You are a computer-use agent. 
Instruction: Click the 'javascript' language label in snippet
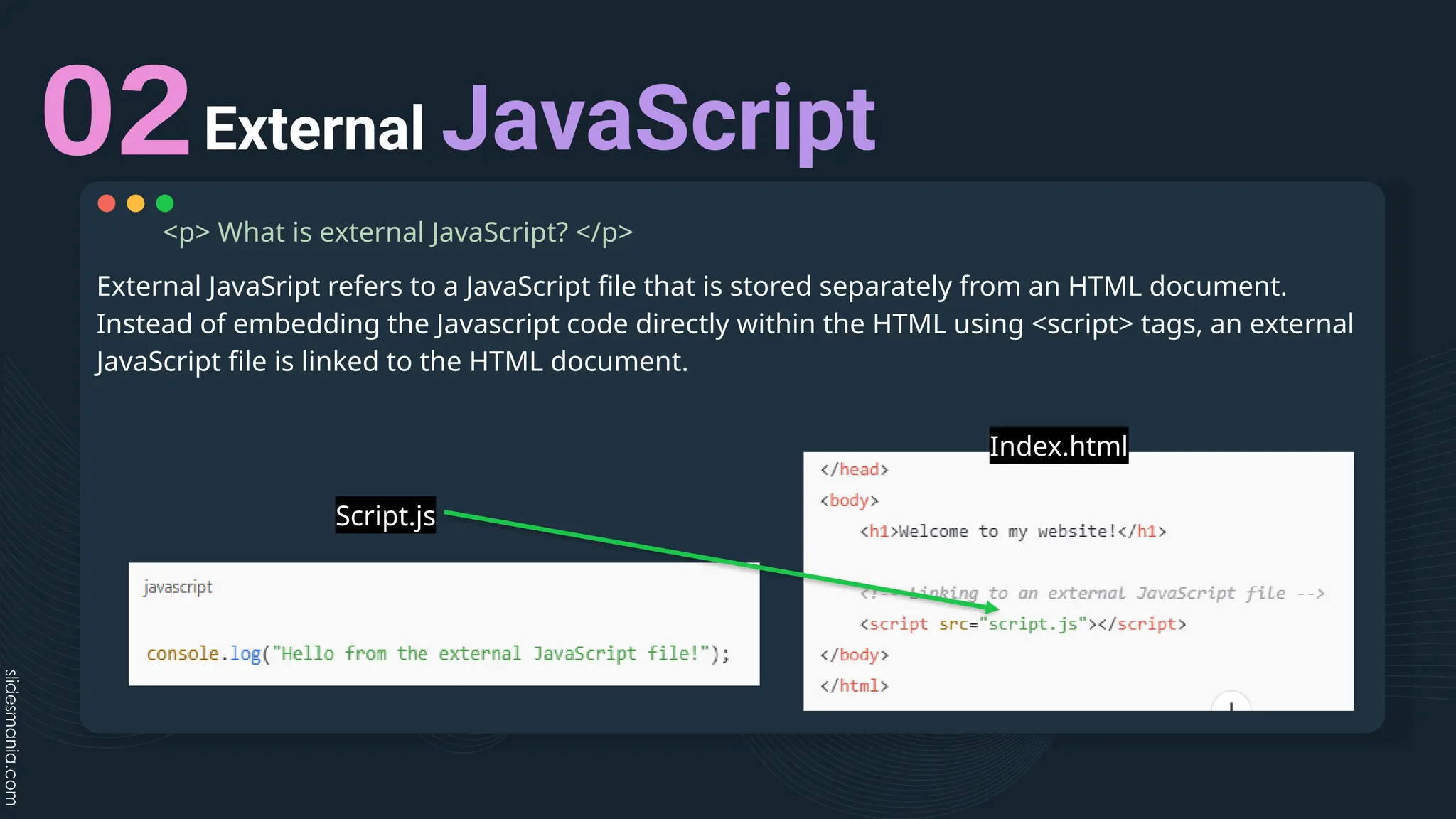178,587
